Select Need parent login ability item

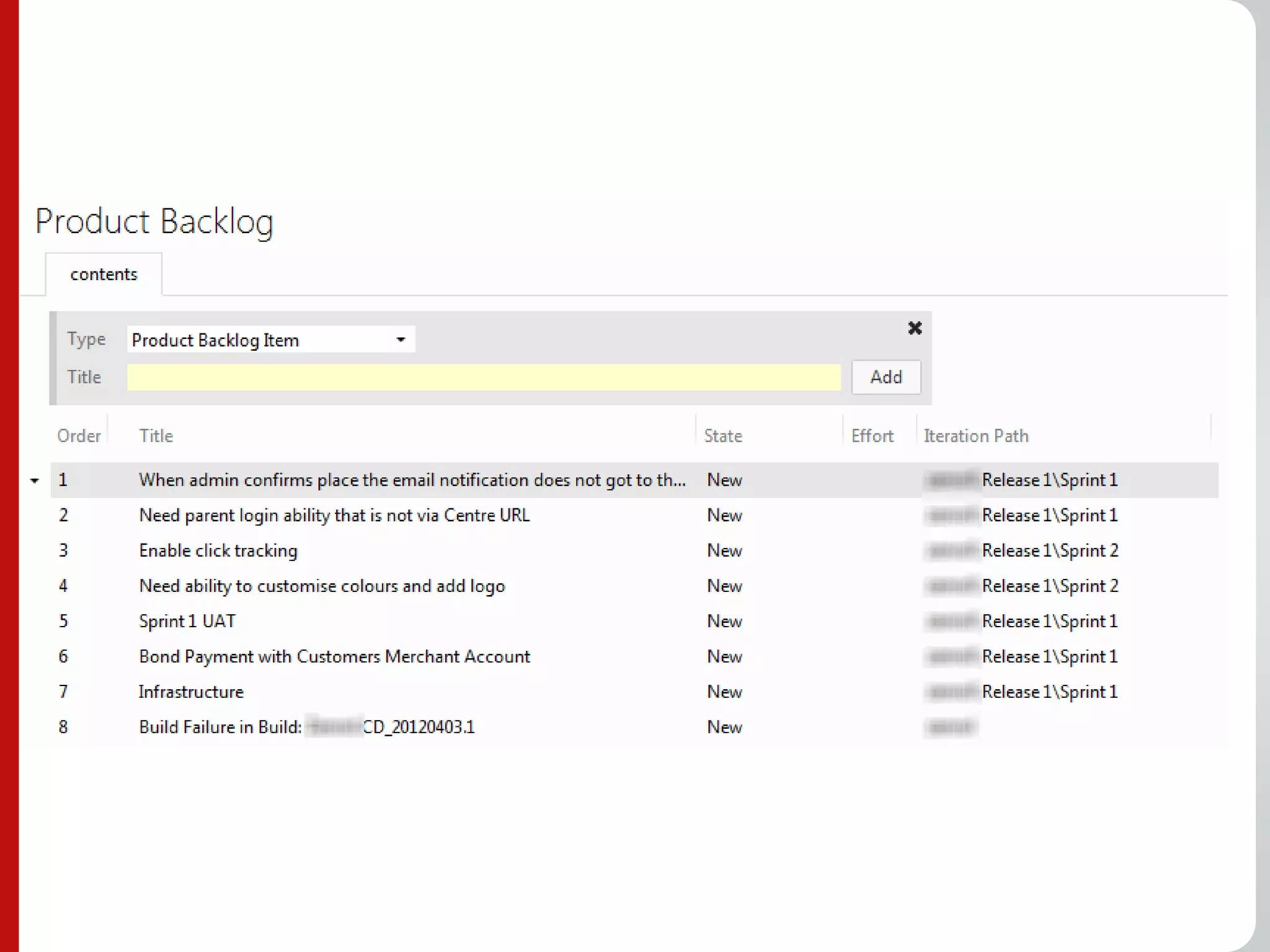334,516
